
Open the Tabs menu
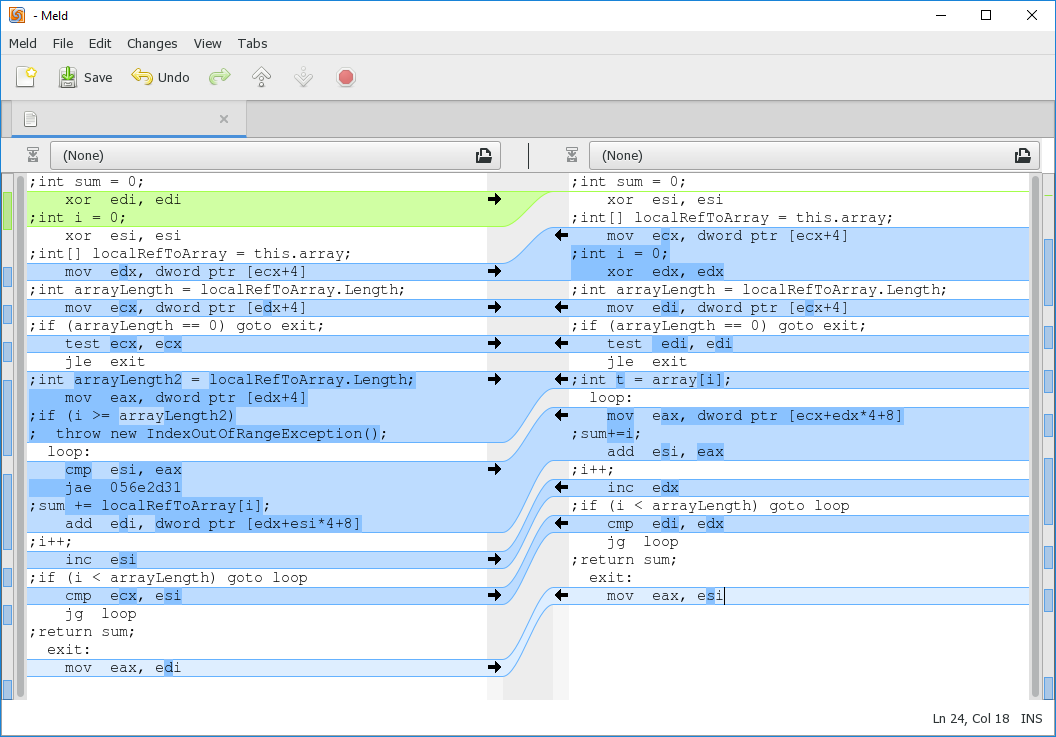pyautogui.click(x=253, y=43)
